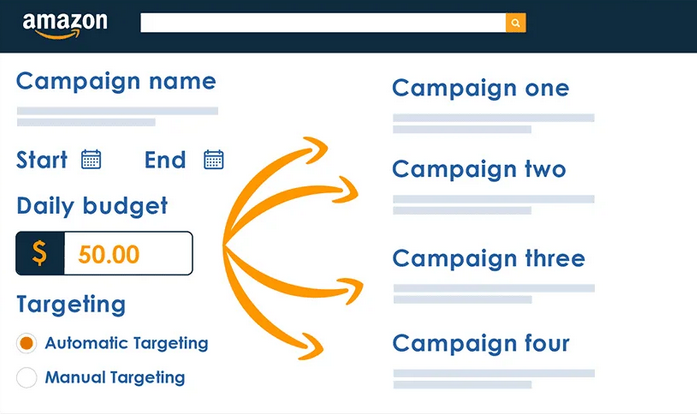The width and height of the screenshot is (697, 414).
Task: Click the Campaign name text placeholder
Action: [117, 117]
